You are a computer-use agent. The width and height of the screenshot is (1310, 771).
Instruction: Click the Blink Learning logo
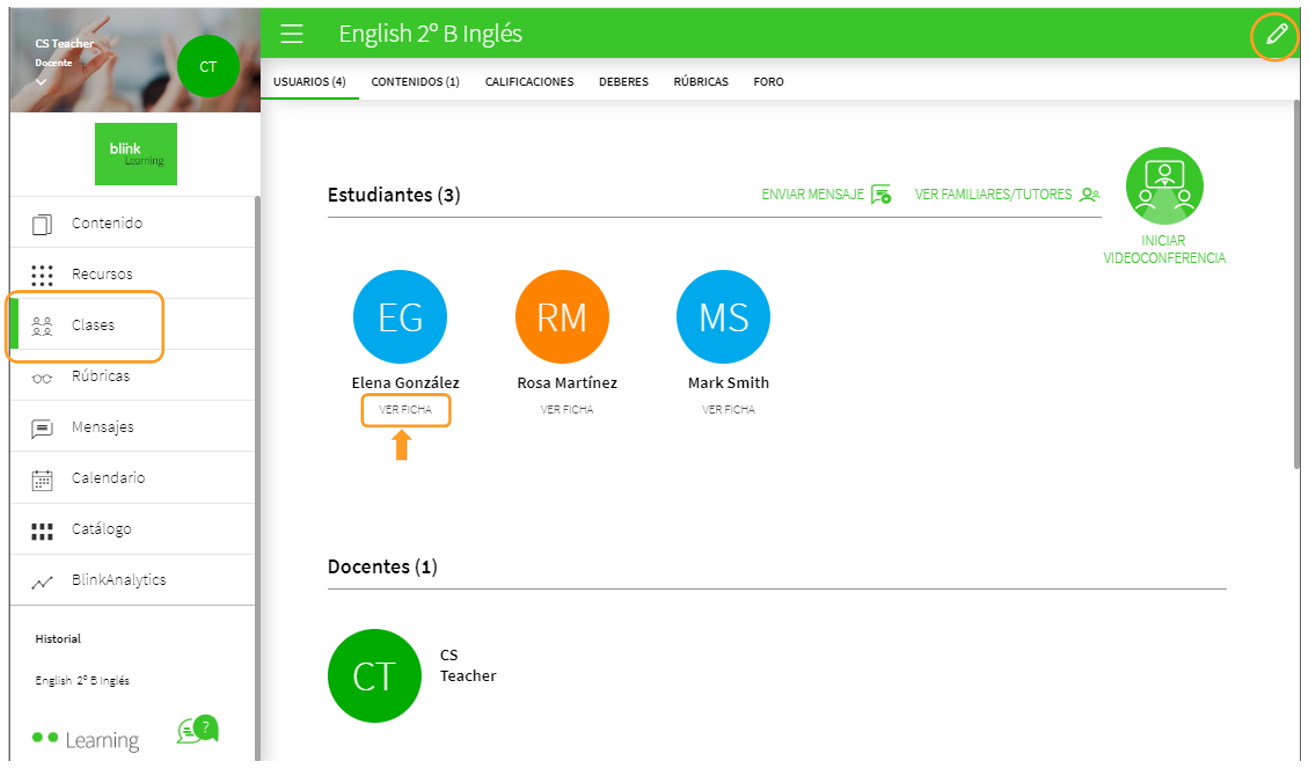pos(136,154)
